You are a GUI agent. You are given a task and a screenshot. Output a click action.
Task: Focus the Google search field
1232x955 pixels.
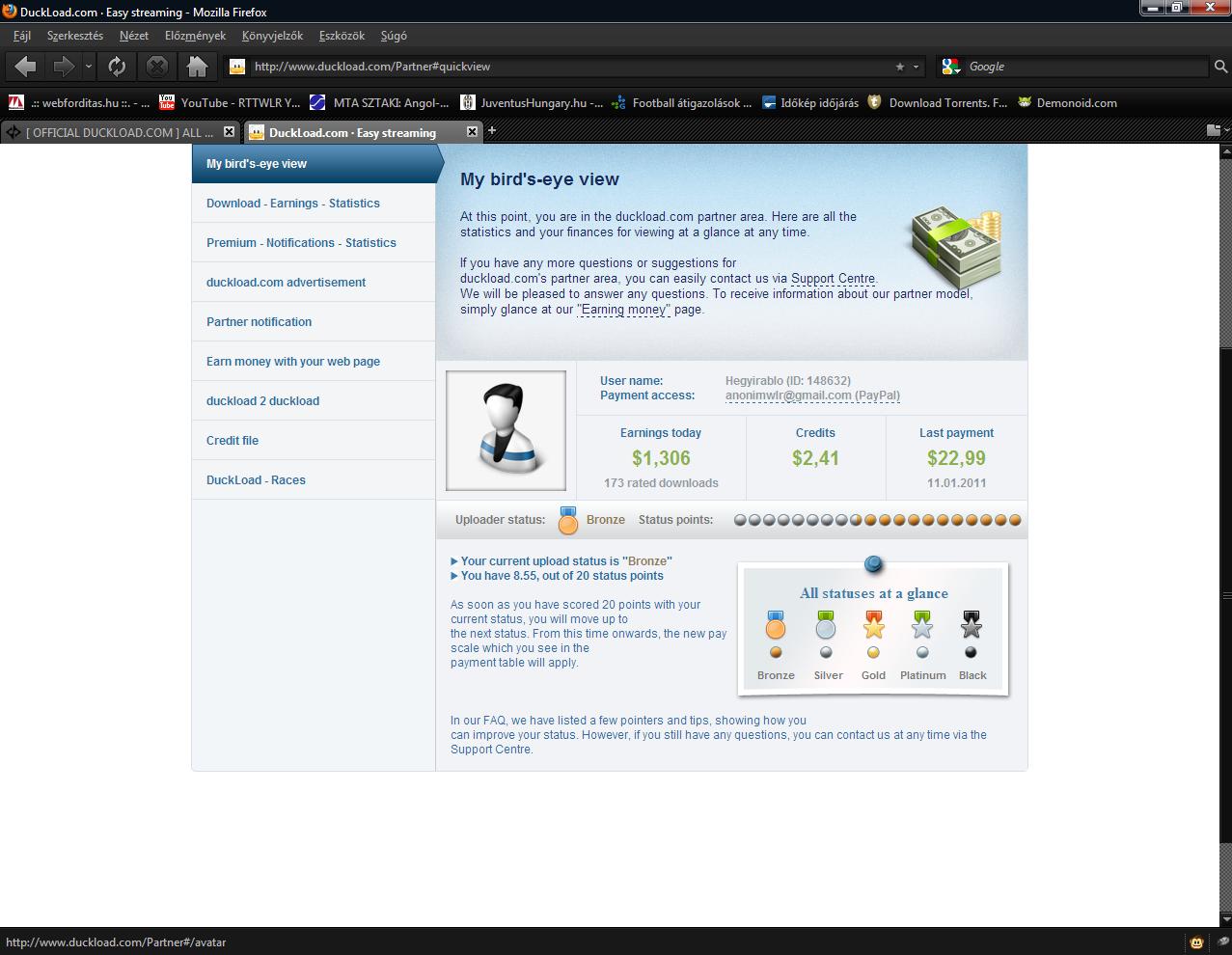click(1085, 67)
